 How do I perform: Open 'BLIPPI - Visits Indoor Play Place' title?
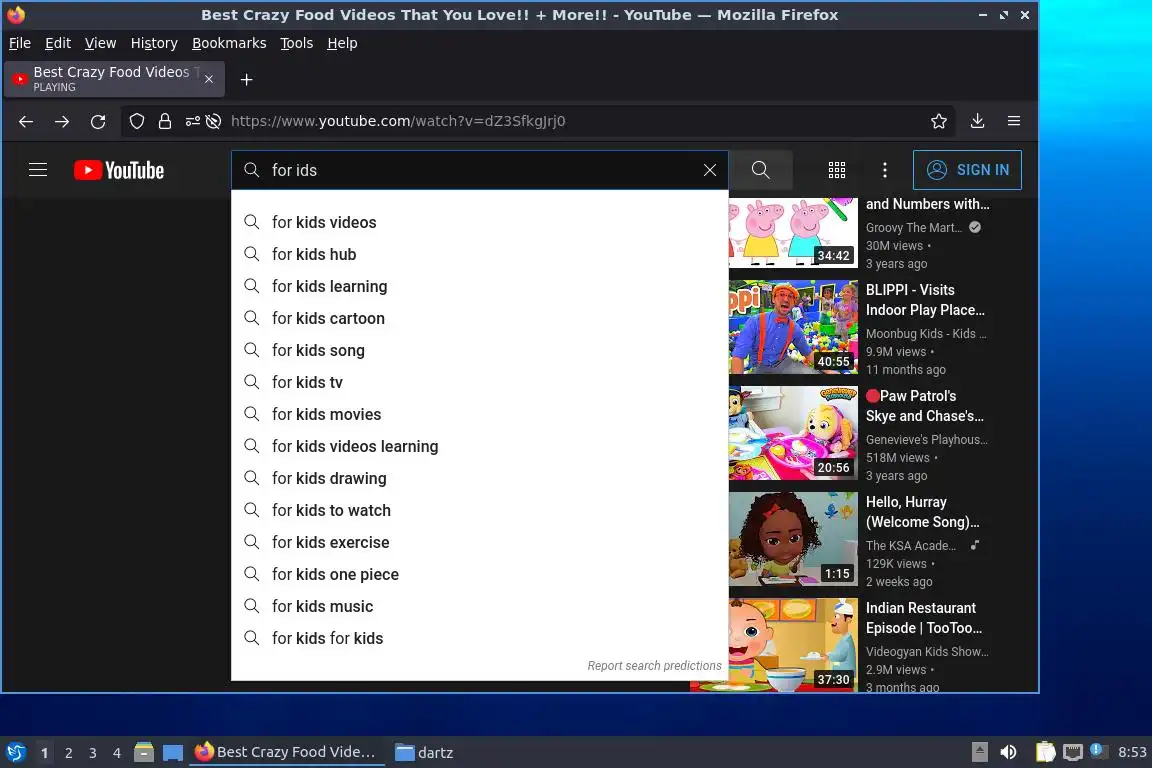pos(925,300)
